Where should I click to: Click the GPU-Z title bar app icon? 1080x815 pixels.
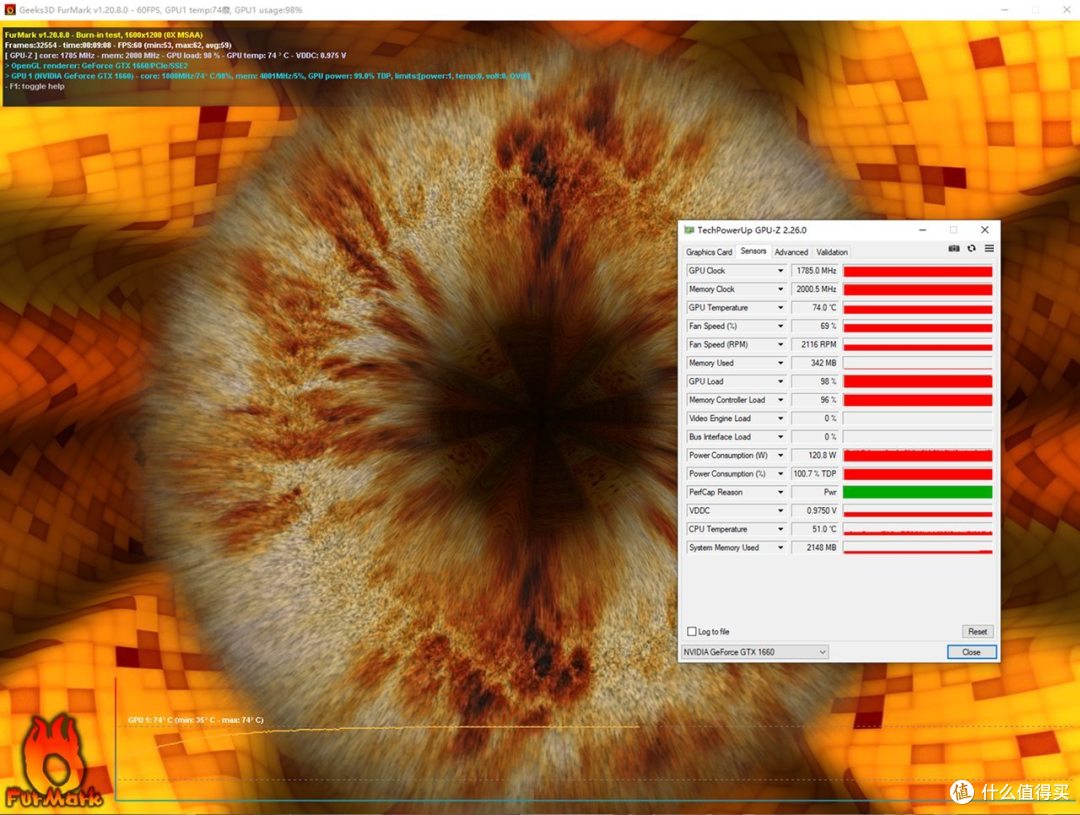(689, 230)
